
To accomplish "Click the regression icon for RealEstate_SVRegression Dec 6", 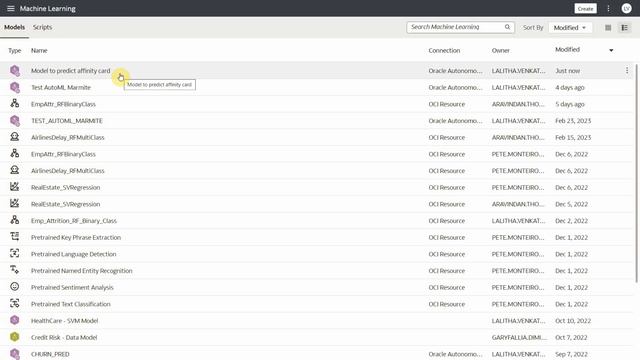I will click(15, 187).
